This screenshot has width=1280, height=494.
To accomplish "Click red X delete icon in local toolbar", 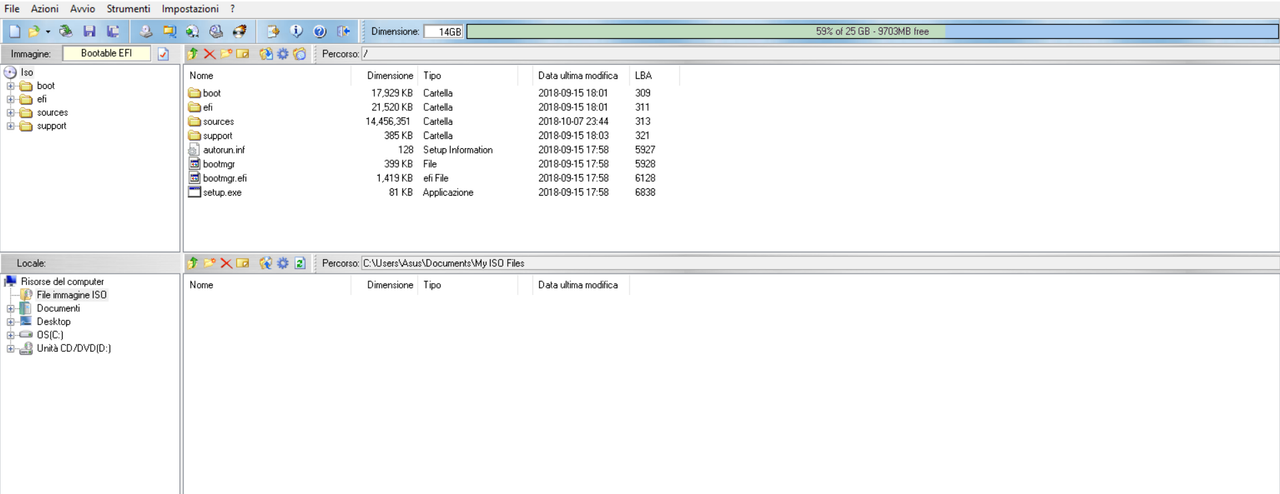I will [x=226, y=263].
